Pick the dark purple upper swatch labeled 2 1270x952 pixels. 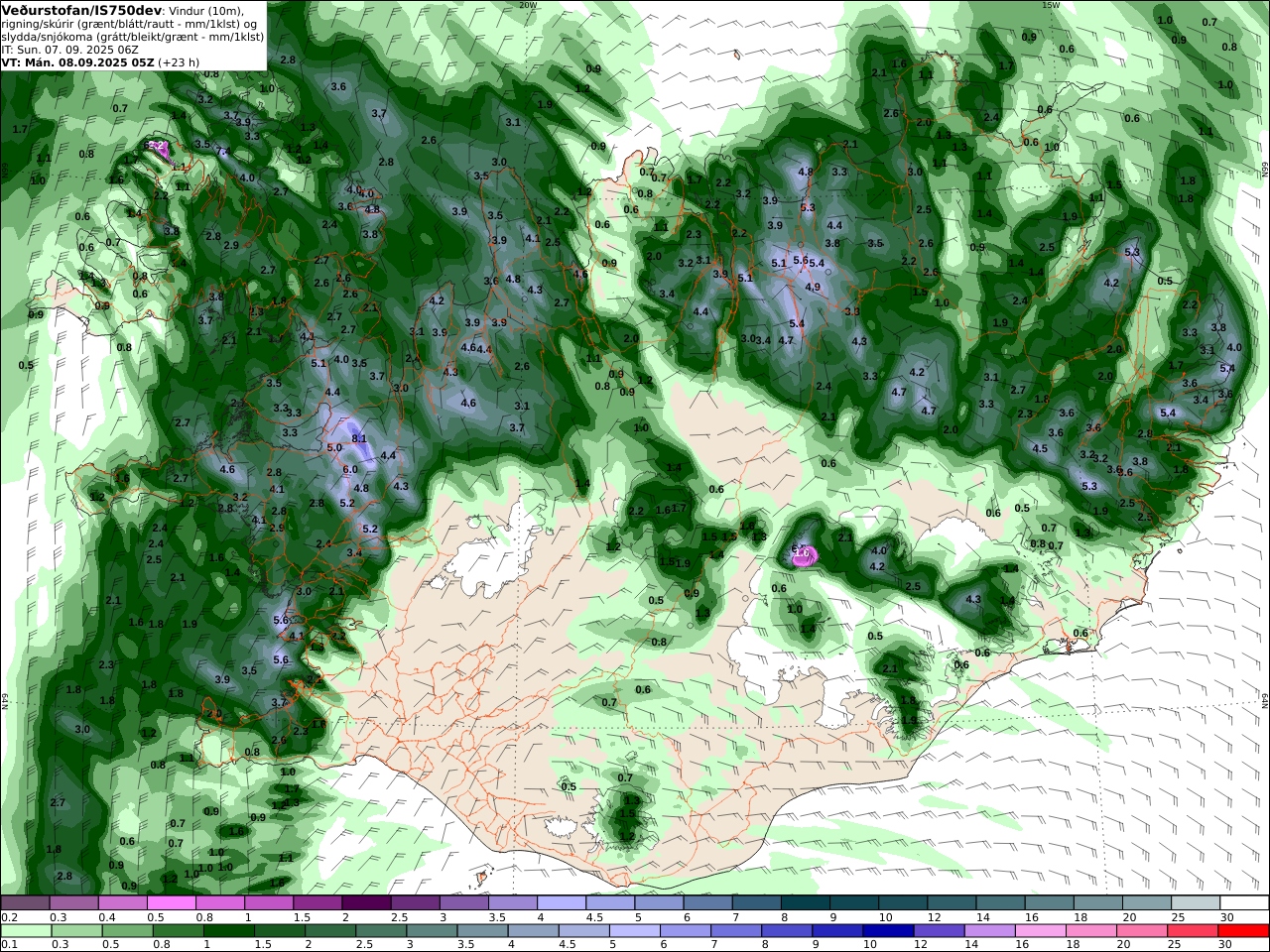pyautogui.click(x=366, y=902)
